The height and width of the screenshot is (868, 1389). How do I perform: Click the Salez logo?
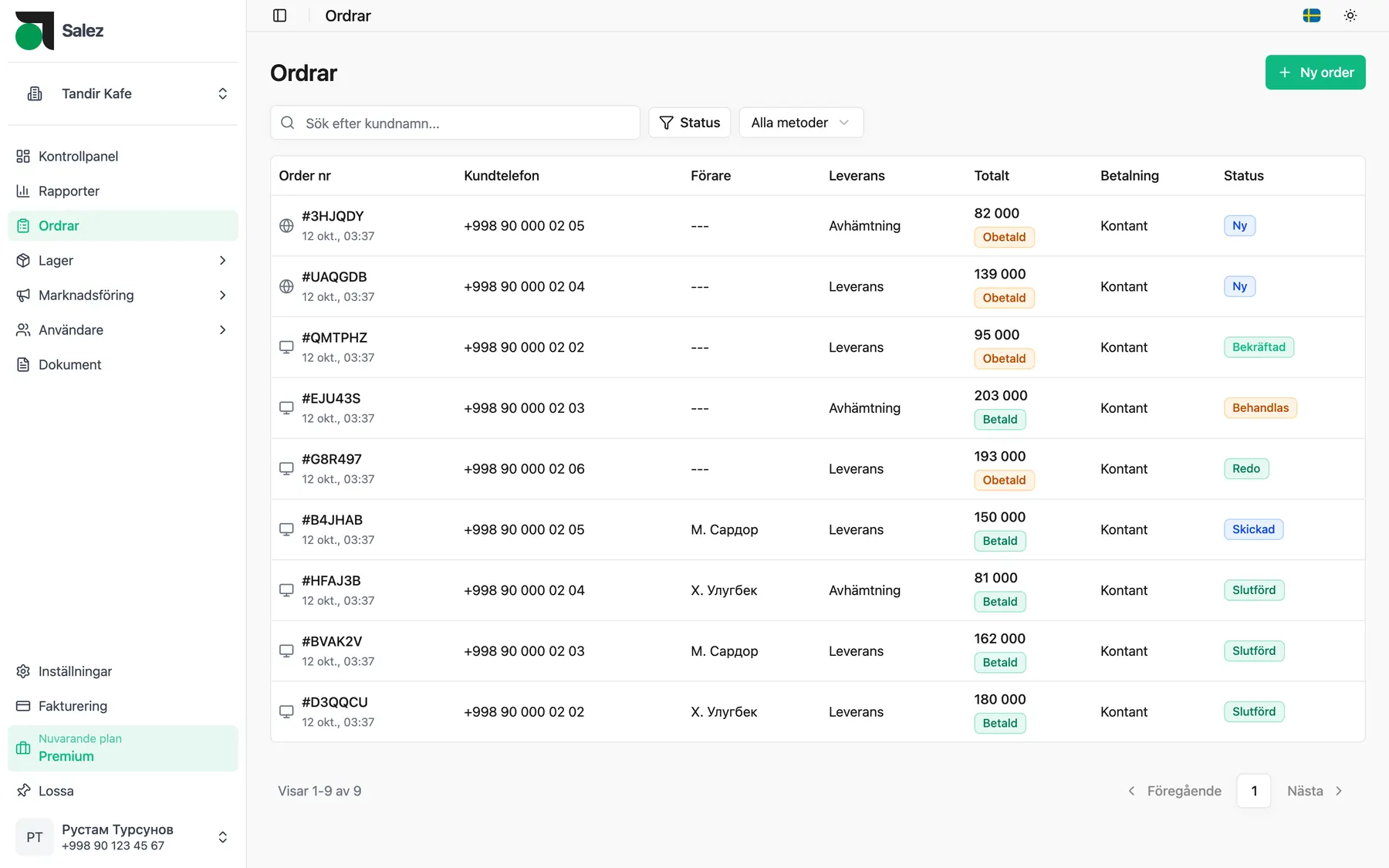click(35, 31)
